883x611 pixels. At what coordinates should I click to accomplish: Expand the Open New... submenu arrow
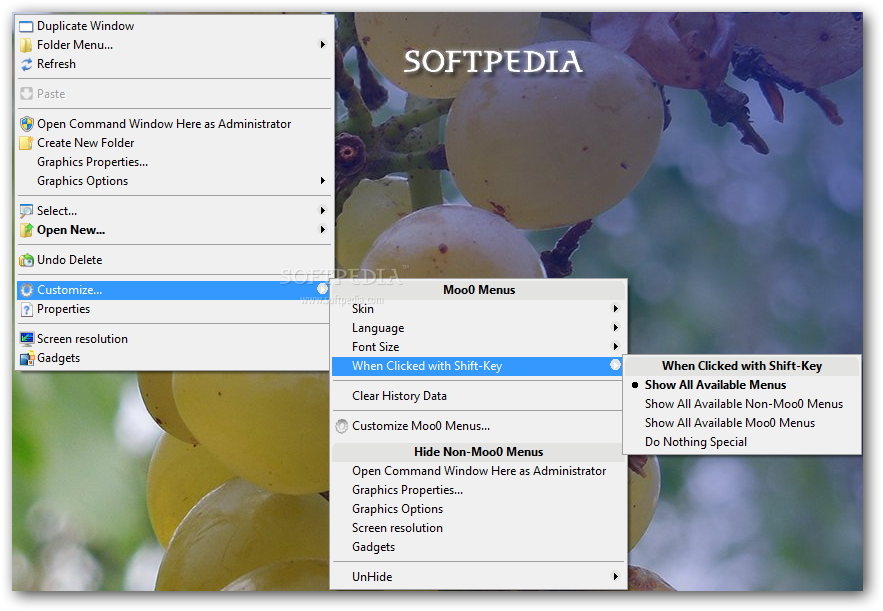323,230
